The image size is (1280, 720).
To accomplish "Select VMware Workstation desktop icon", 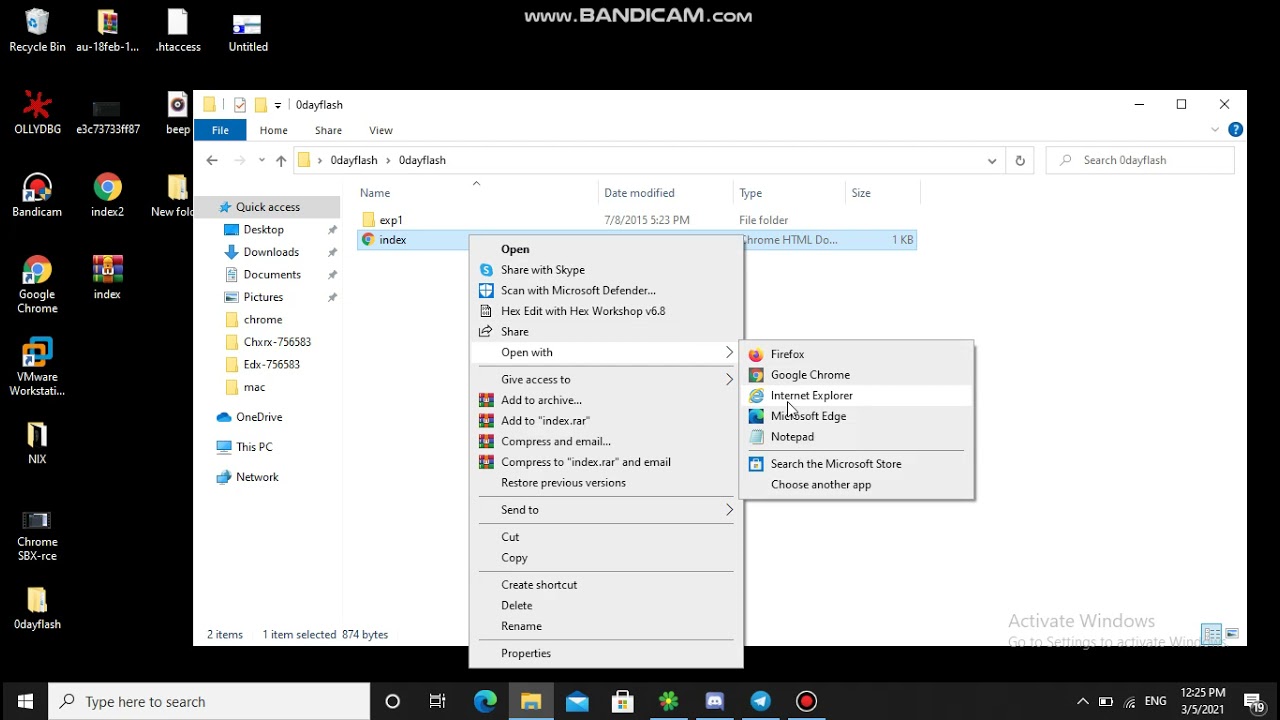I will point(37,367).
